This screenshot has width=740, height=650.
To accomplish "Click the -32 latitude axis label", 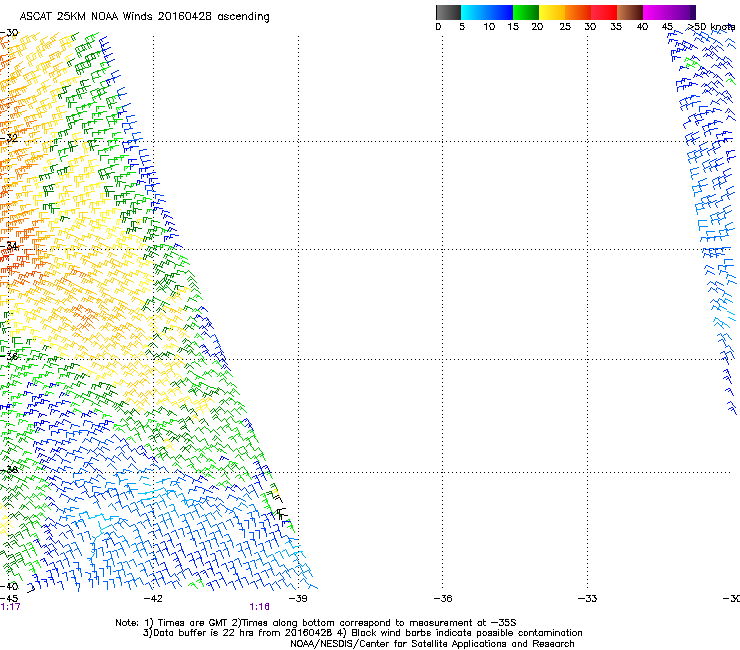I will click(x=9, y=138).
